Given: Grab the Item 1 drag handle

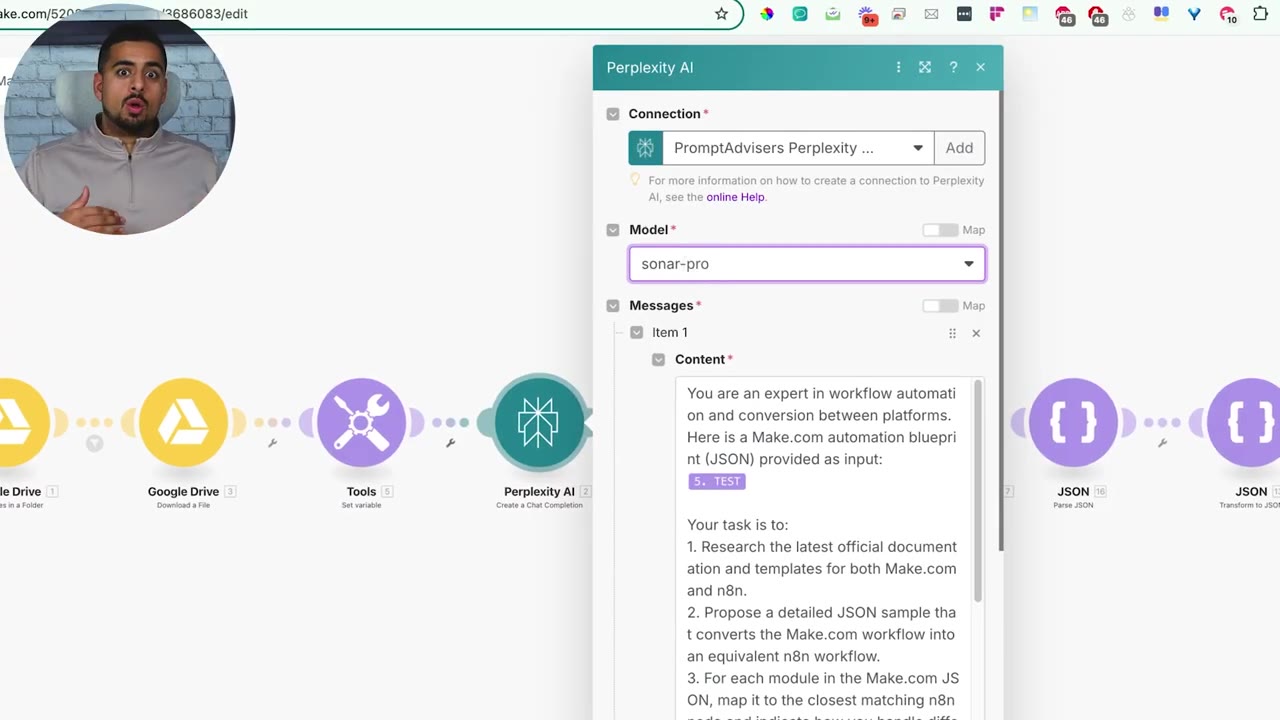Looking at the screenshot, I should coord(952,333).
